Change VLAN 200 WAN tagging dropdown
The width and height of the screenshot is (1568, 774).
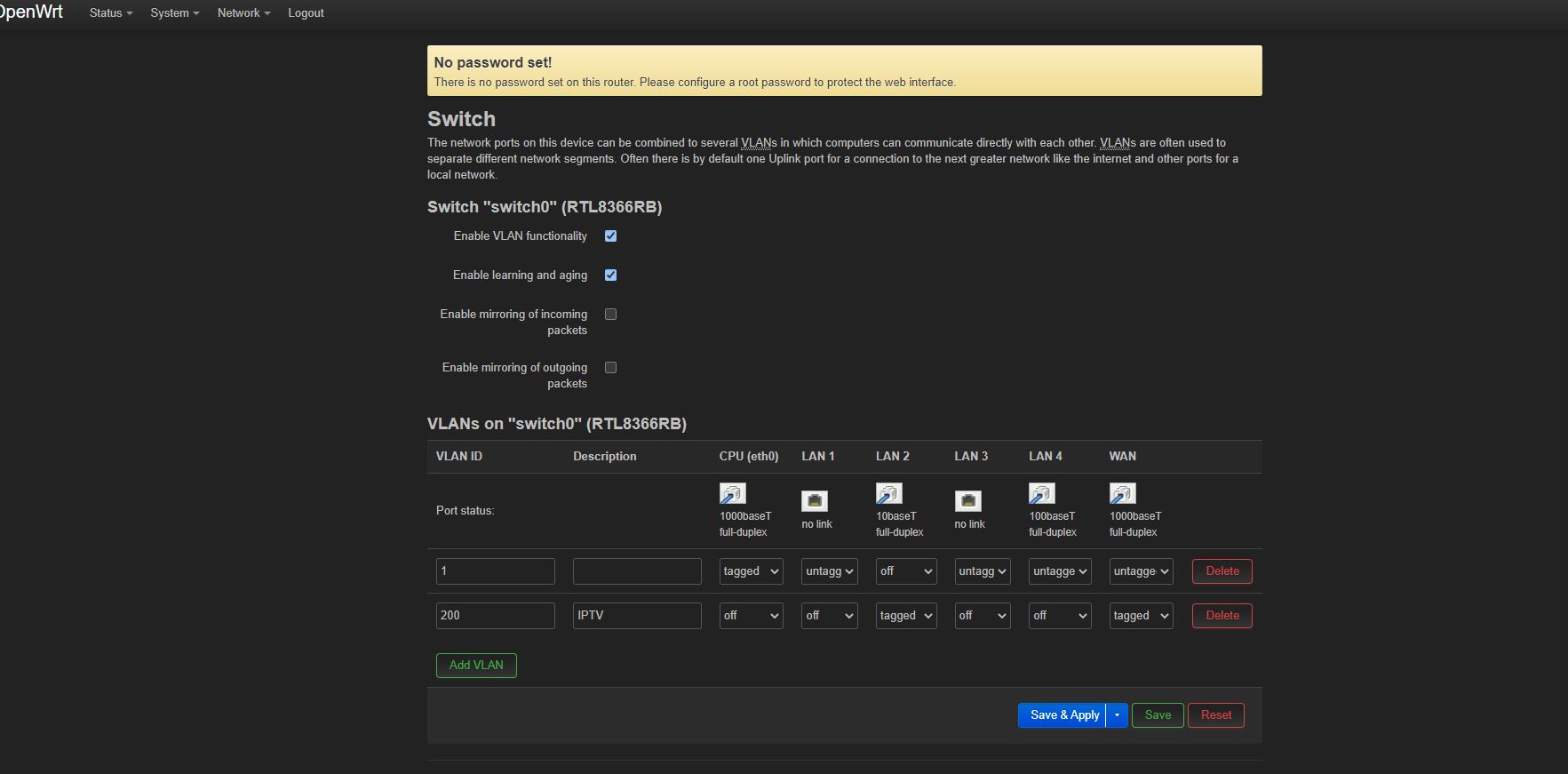click(1141, 616)
